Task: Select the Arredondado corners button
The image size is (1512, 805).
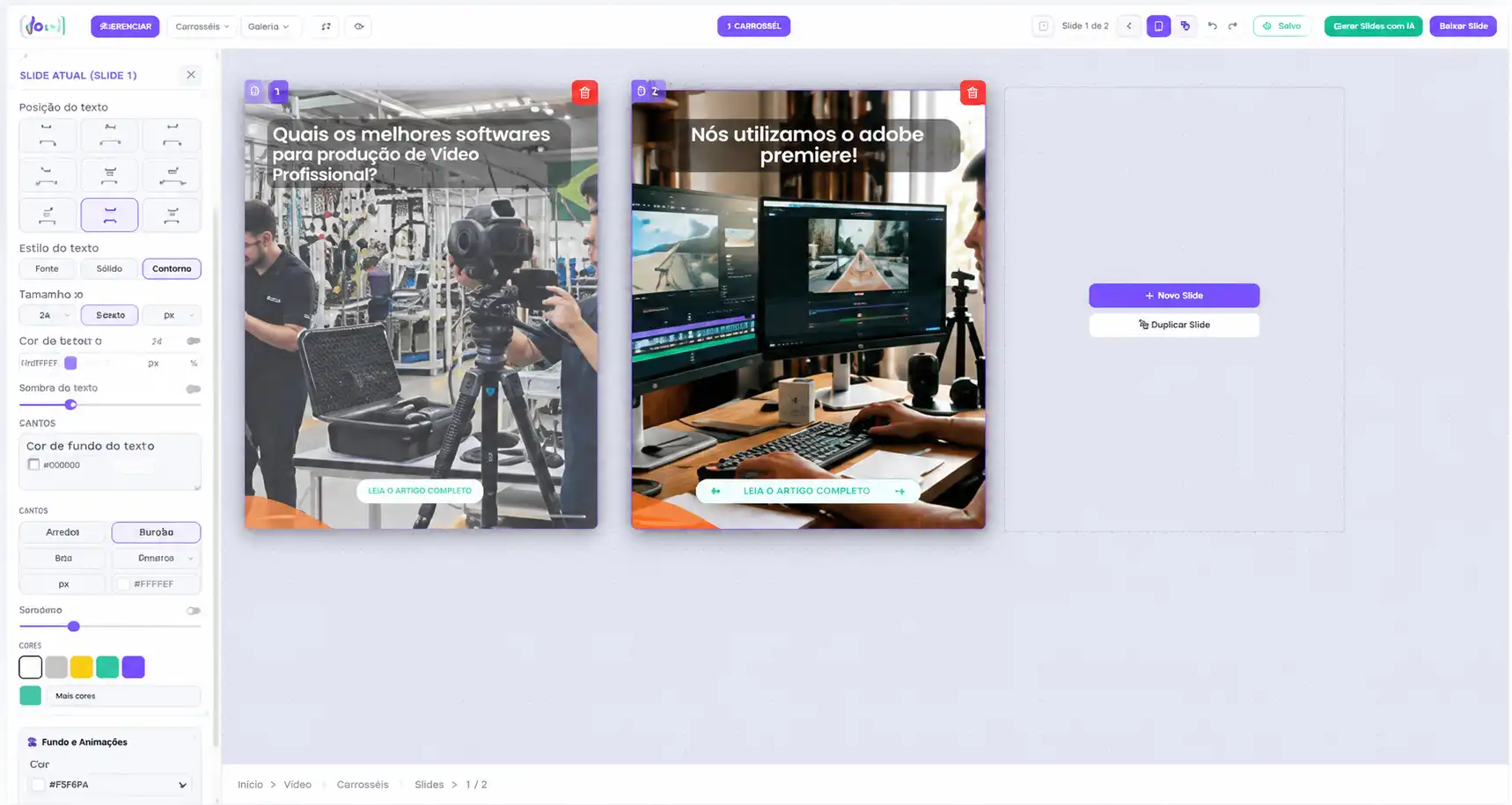Action: click(x=62, y=532)
